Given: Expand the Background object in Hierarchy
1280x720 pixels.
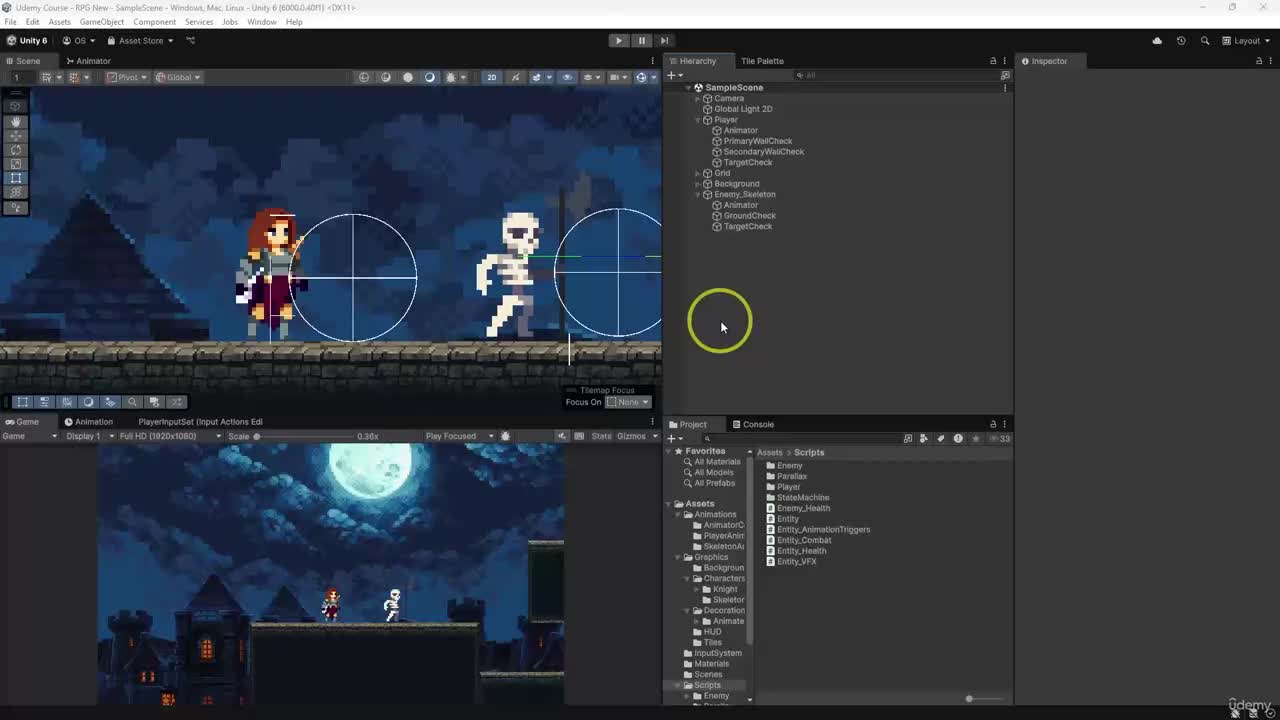Looking at the screenshot, I should [x=698, y=184].
